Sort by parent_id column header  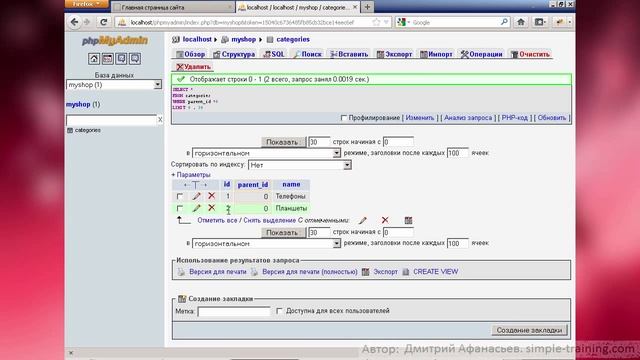pyautogui.click(x=253, y=185)
